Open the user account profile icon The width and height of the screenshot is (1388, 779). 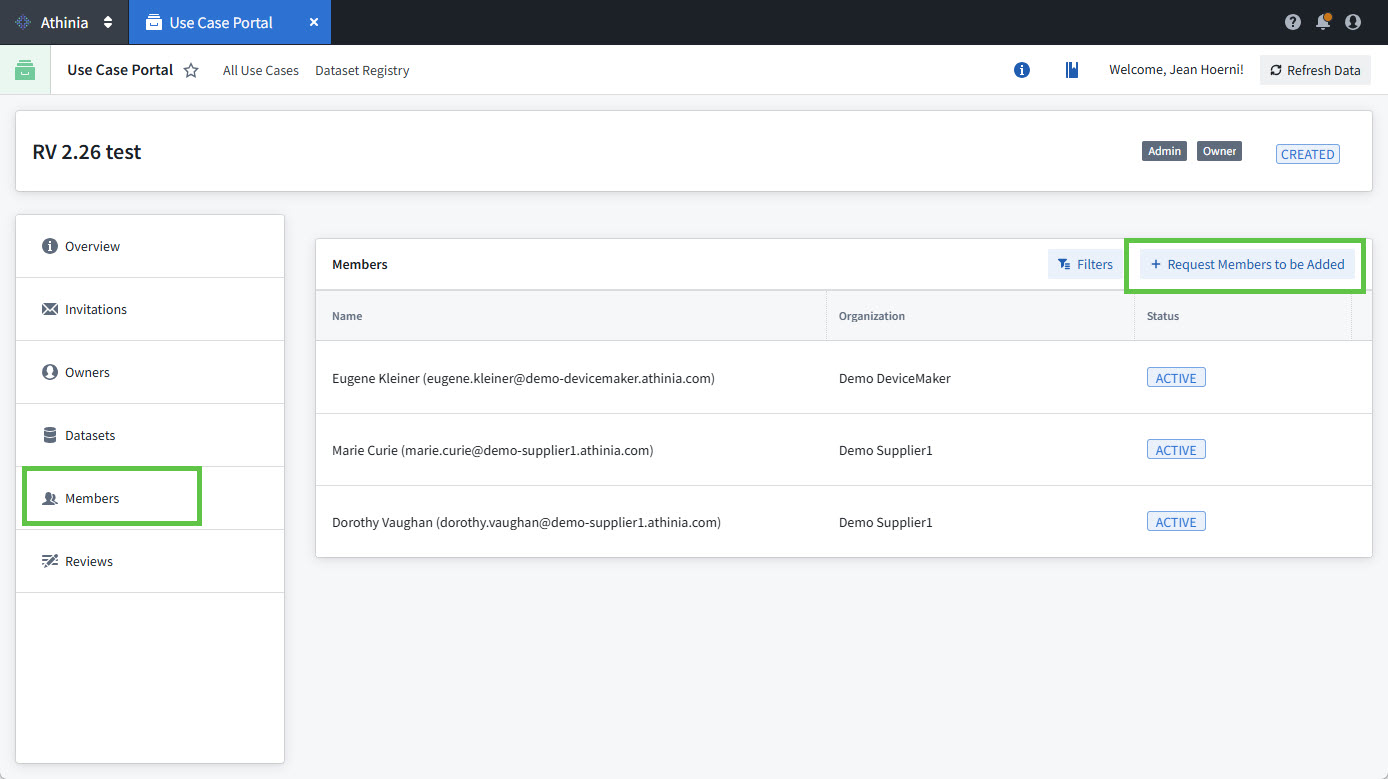1353,22
